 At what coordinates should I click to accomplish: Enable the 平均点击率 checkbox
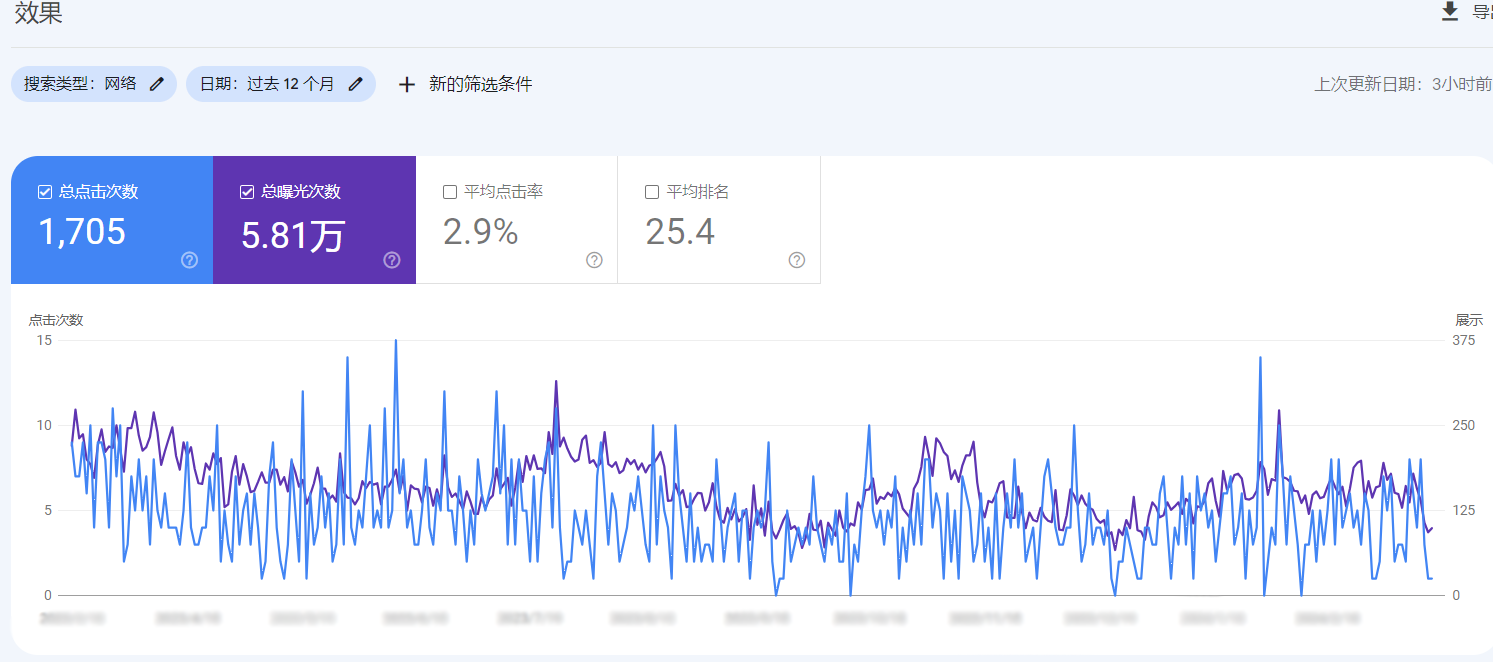450,192
